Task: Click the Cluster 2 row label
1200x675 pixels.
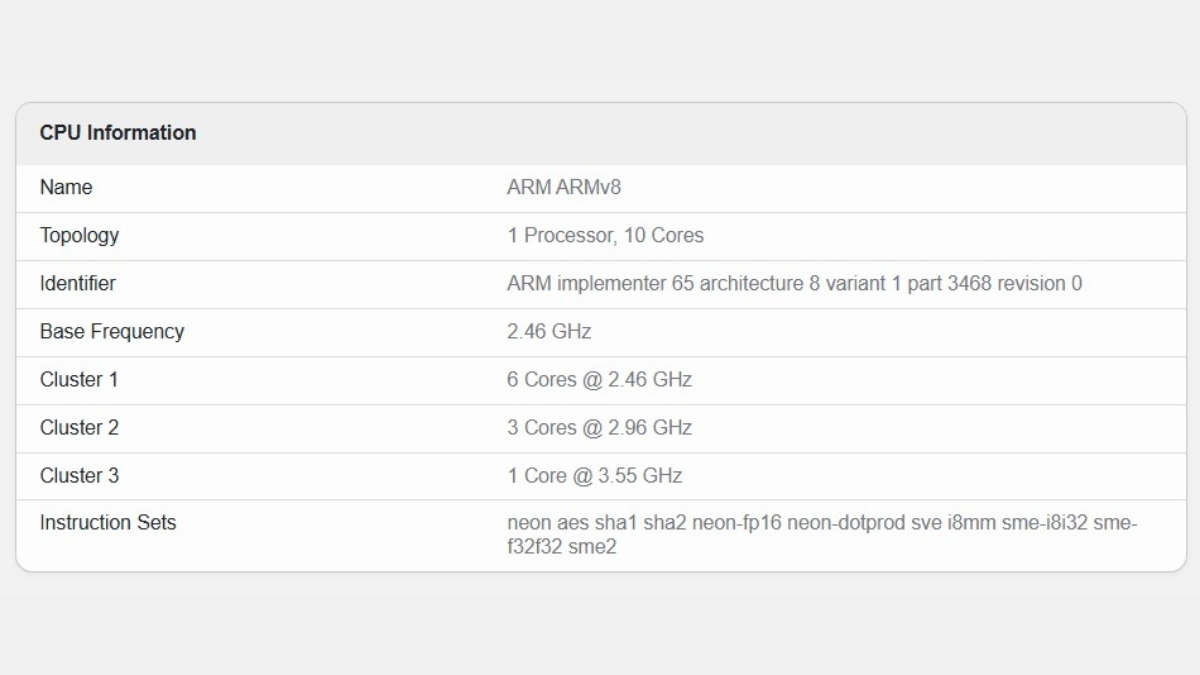Action: pos(79,427)
